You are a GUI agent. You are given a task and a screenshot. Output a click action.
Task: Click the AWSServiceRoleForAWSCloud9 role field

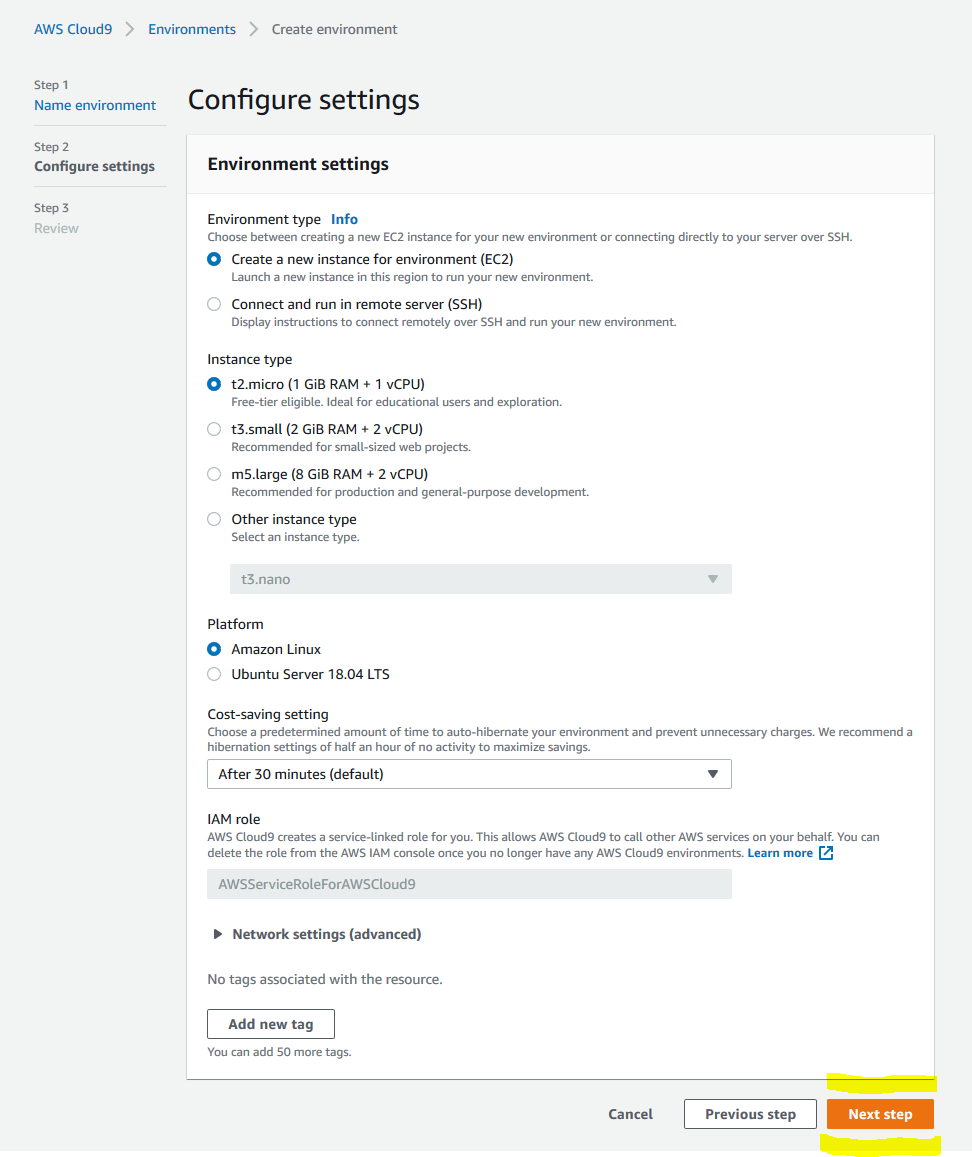pos(469,884)
